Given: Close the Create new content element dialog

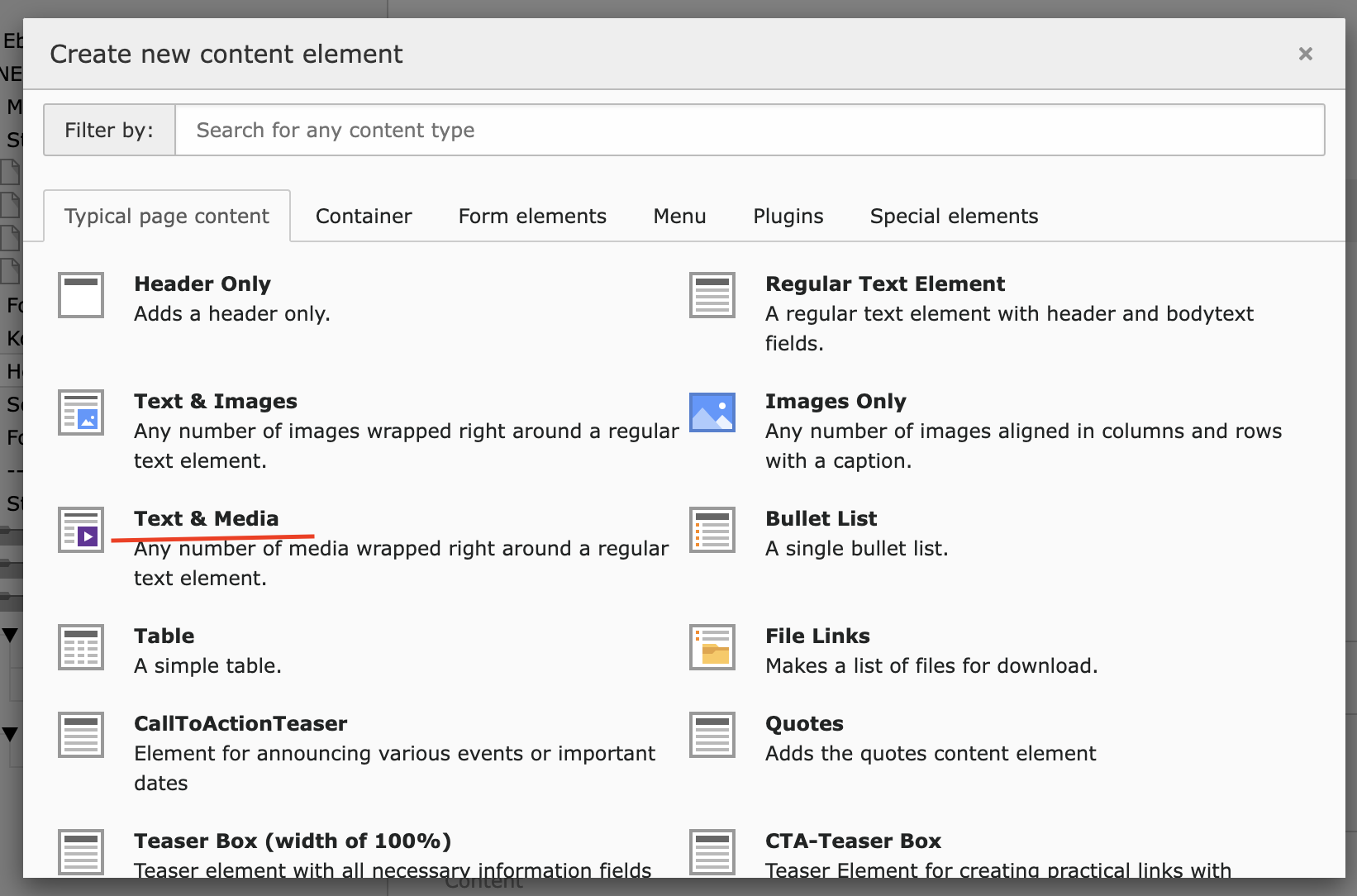Looking at the screenshot, I should [1305, 54].
